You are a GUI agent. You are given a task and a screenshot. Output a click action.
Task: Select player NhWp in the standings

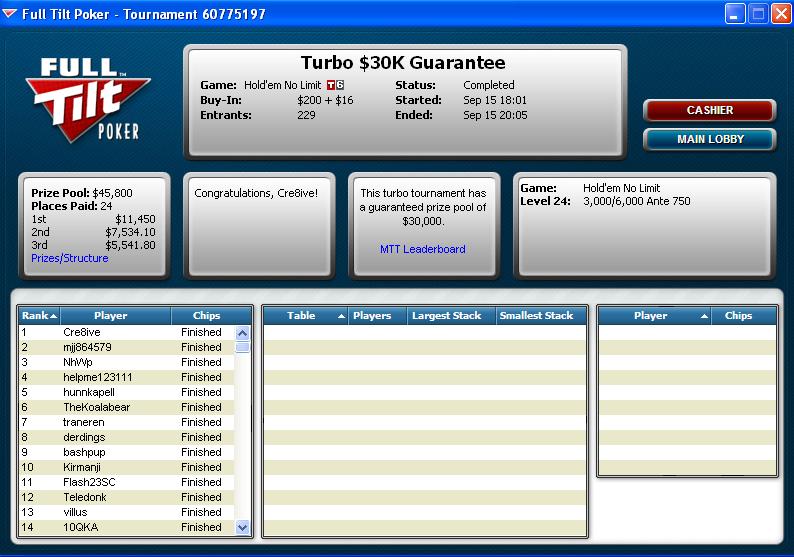pos(127,363)
